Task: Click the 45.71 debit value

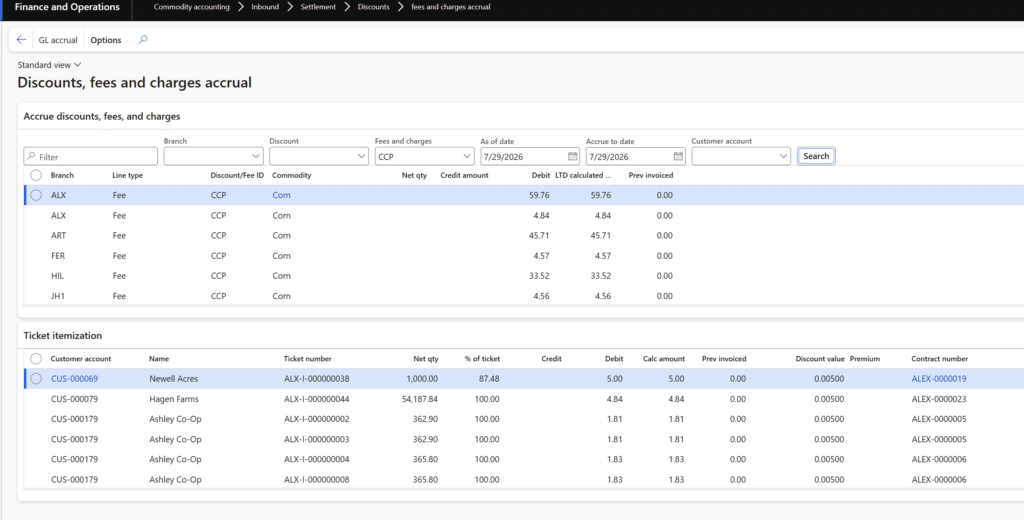Action: [539, 235]
